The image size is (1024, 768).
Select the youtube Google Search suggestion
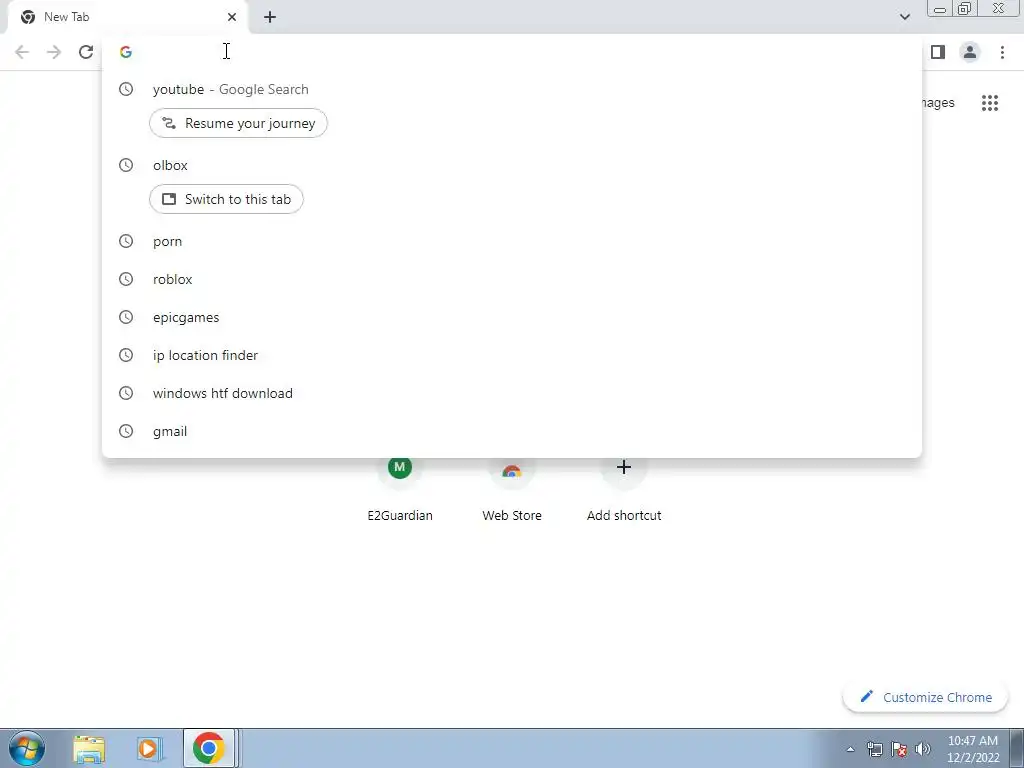[x=512, y=89]
